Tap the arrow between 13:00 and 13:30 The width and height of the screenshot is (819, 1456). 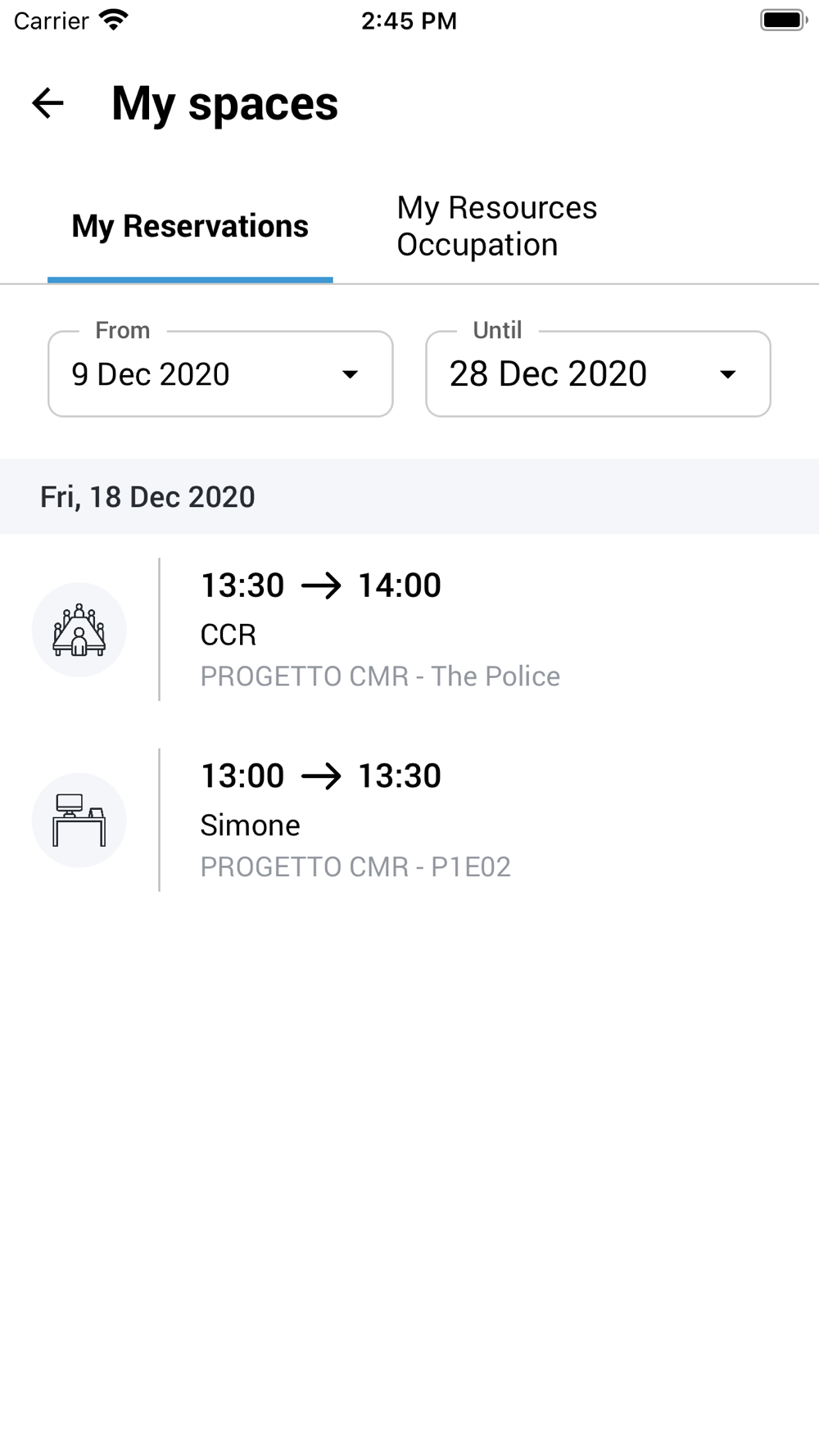pos(321,776)
